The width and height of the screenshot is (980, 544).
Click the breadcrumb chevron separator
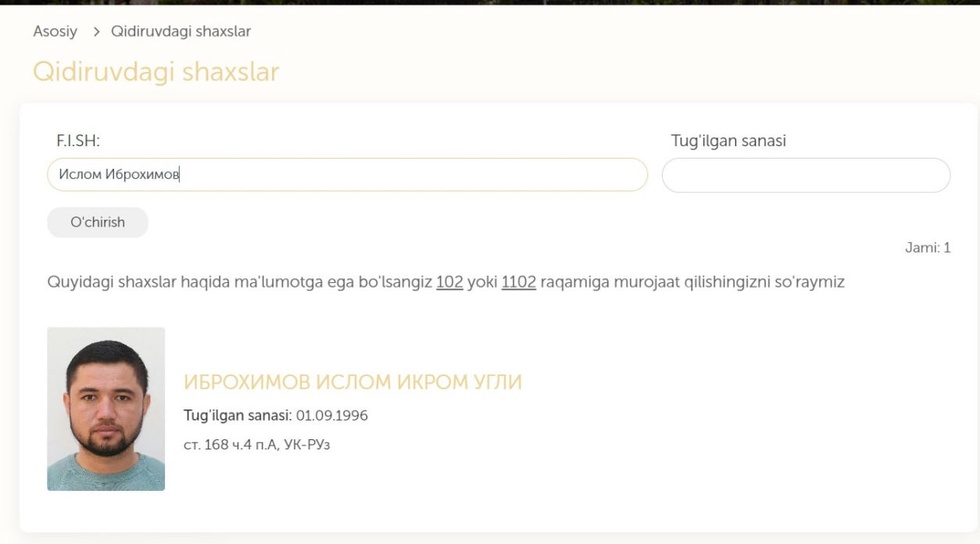click(97, 31)
